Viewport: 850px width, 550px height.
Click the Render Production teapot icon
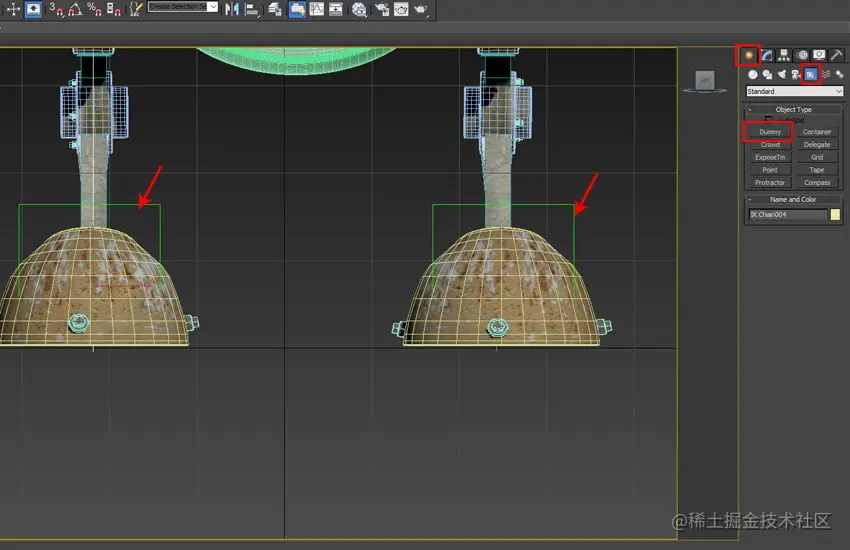[x=421, y=9]
